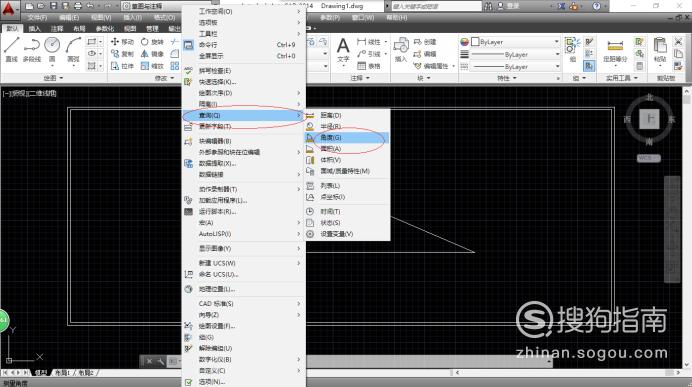Select the Line (直线) drawing tool
The width and height of the screenshot is (692, 387).
point(11,49)
